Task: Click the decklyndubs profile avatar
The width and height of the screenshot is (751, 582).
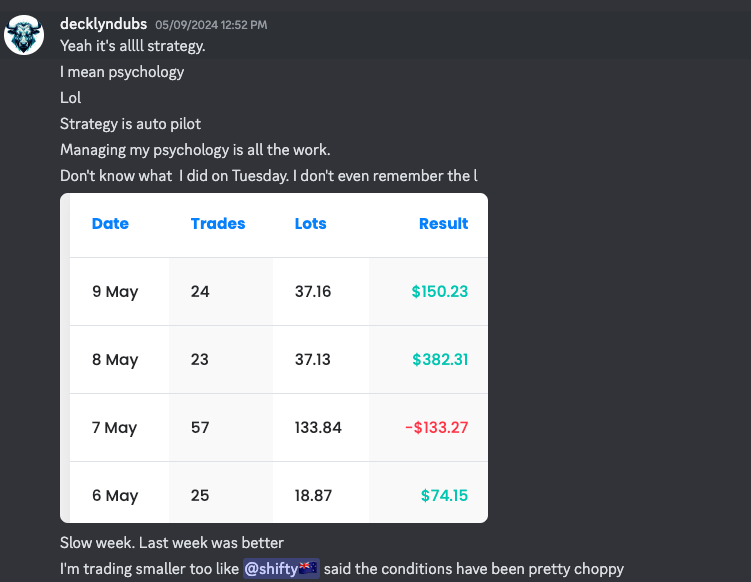Action: 24,35
